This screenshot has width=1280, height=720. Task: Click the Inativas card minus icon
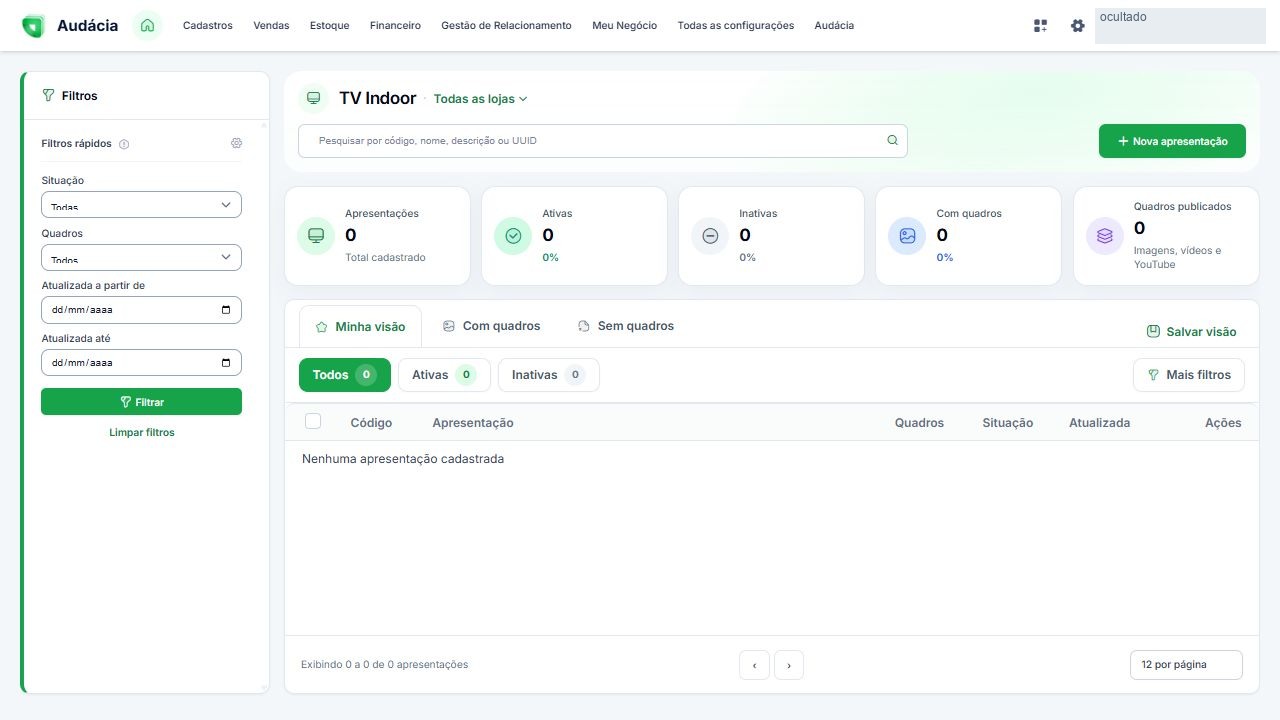(x=710, y=236)
